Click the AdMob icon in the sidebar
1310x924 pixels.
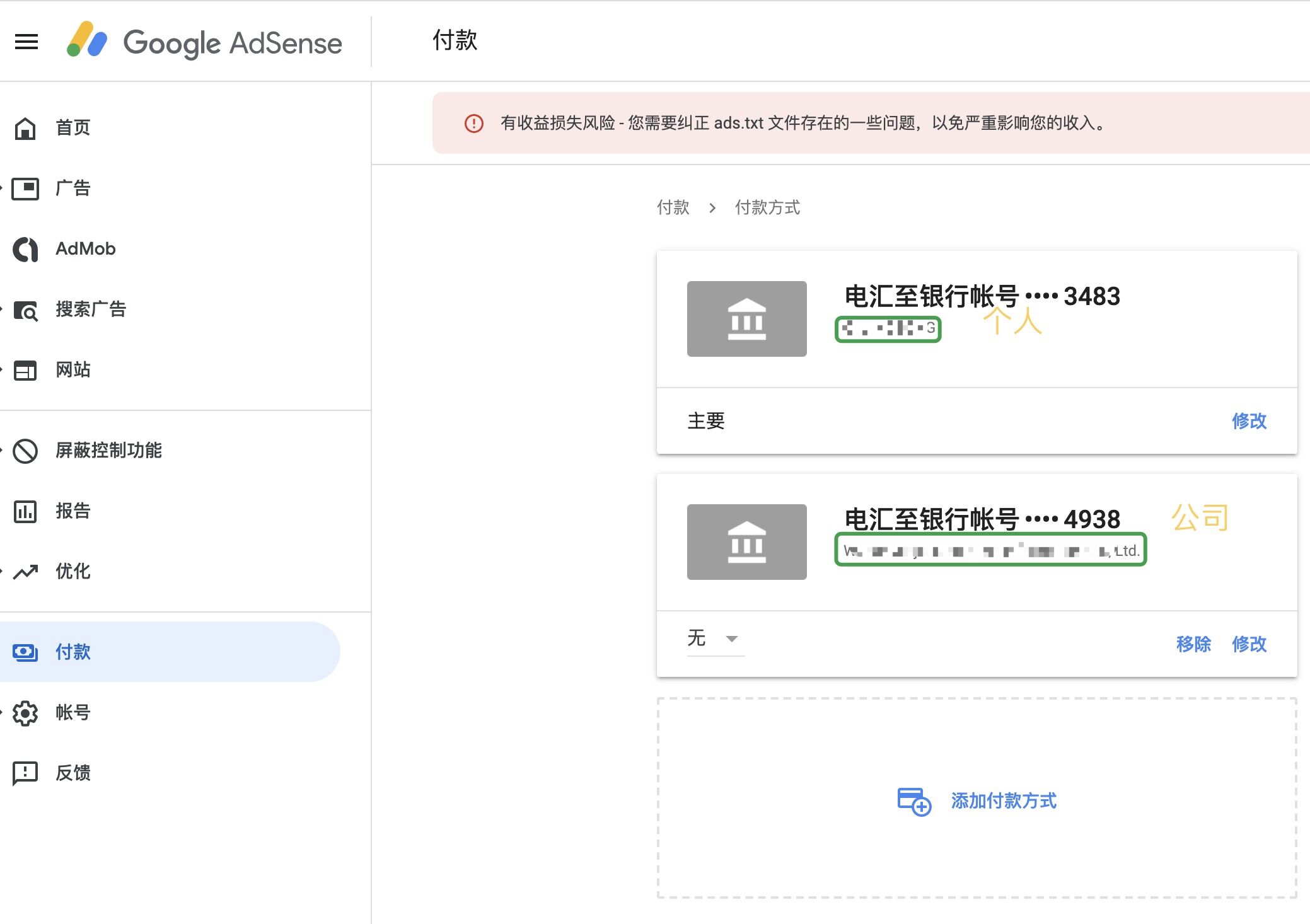pyautogui.click(x=25, y=249)
